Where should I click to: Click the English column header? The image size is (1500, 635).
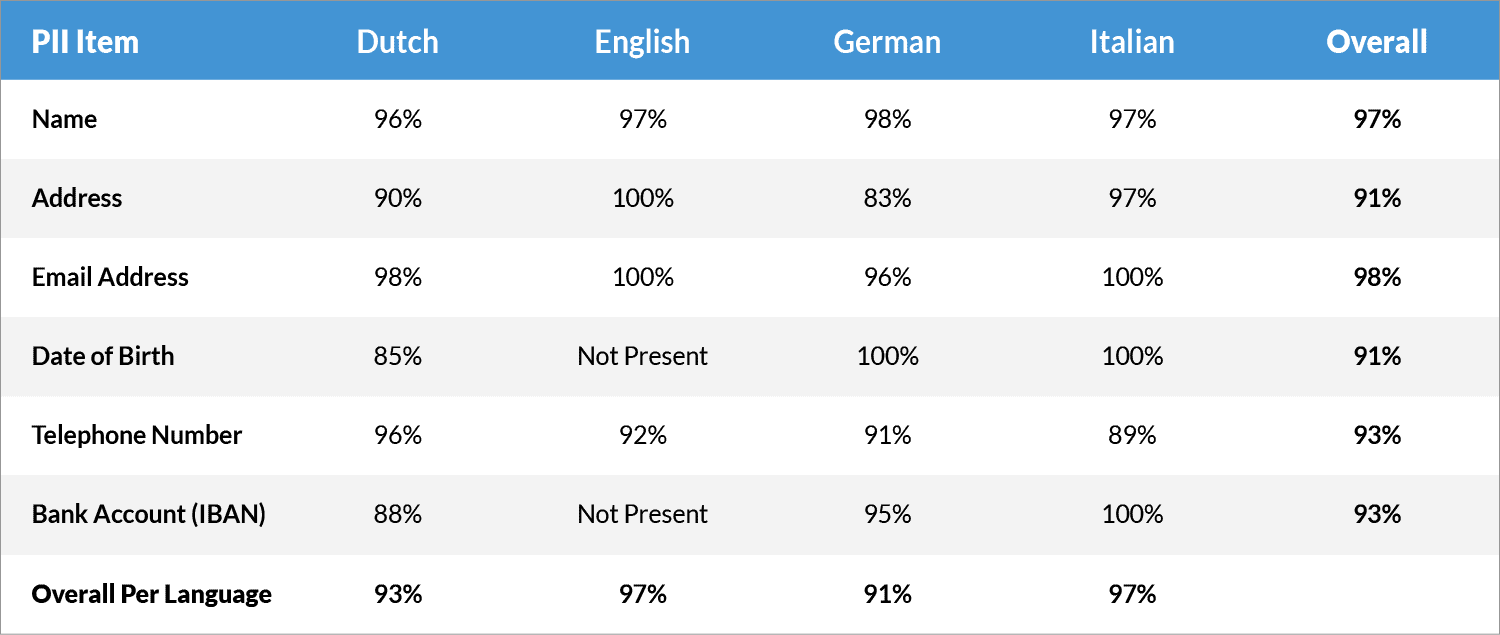click(642, 42)
